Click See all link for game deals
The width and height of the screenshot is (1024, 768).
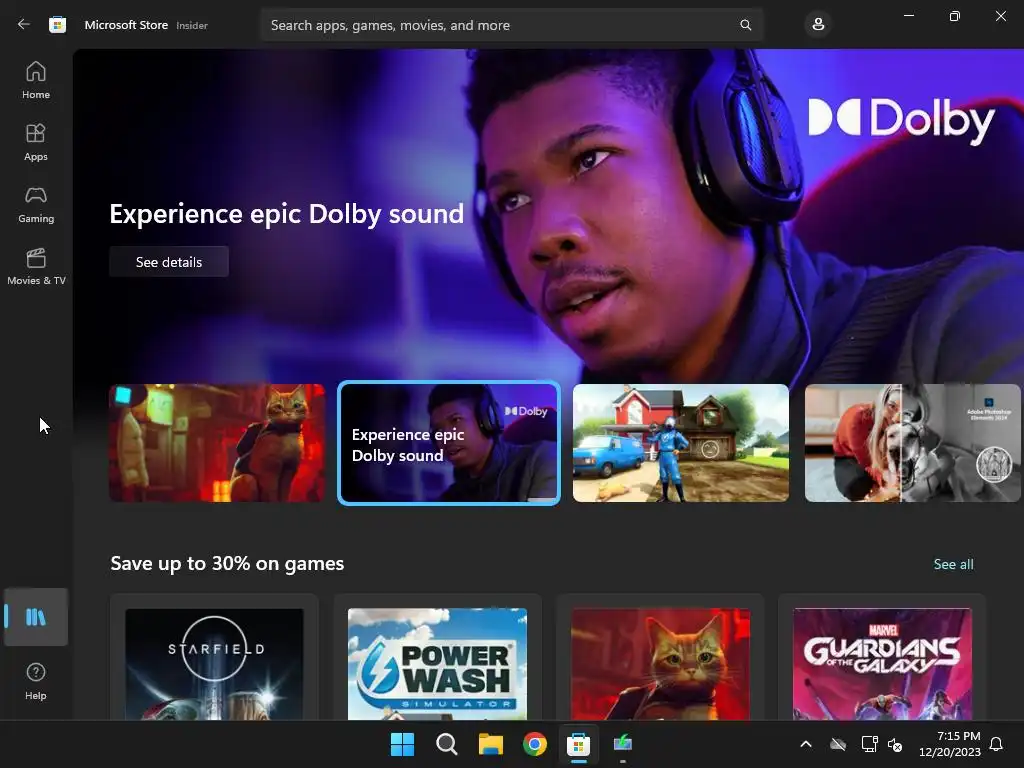tap(953, 564)
